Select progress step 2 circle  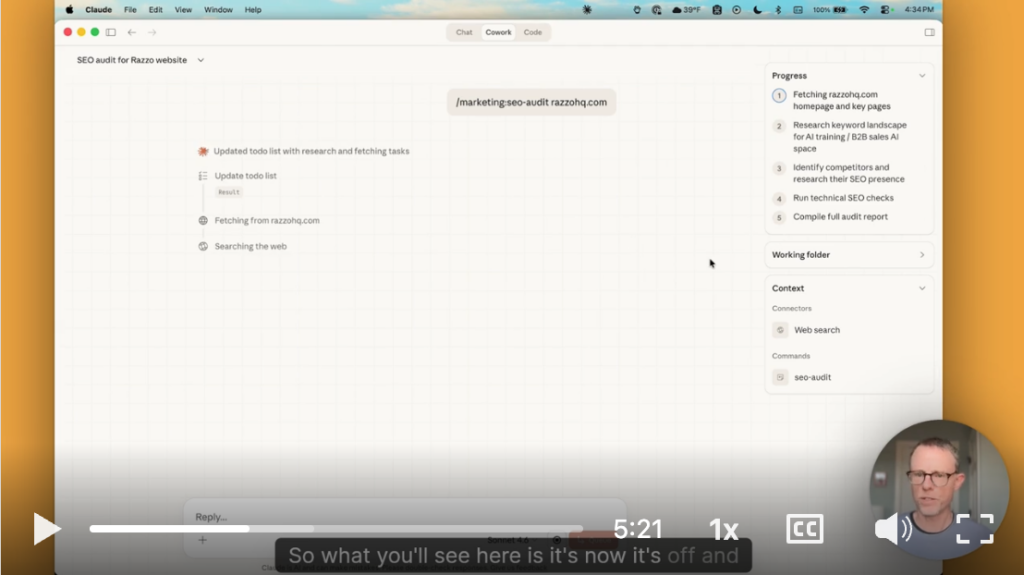click(779, 126)
